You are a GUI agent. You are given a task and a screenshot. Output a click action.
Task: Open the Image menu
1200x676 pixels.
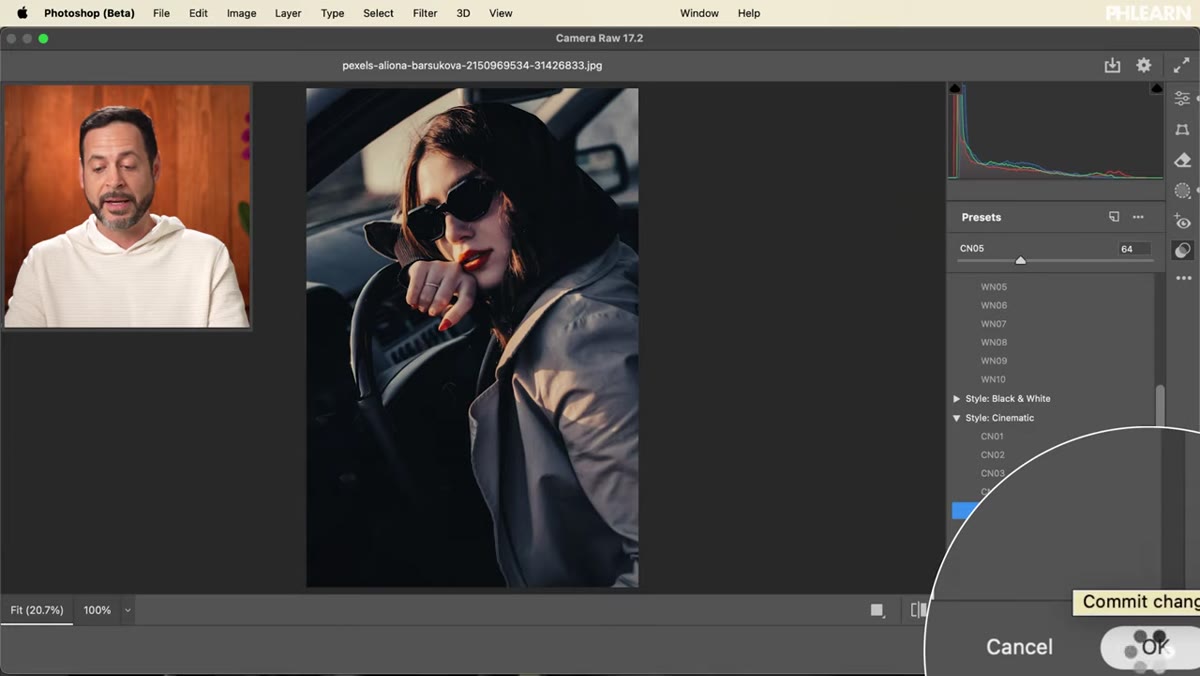241,13
